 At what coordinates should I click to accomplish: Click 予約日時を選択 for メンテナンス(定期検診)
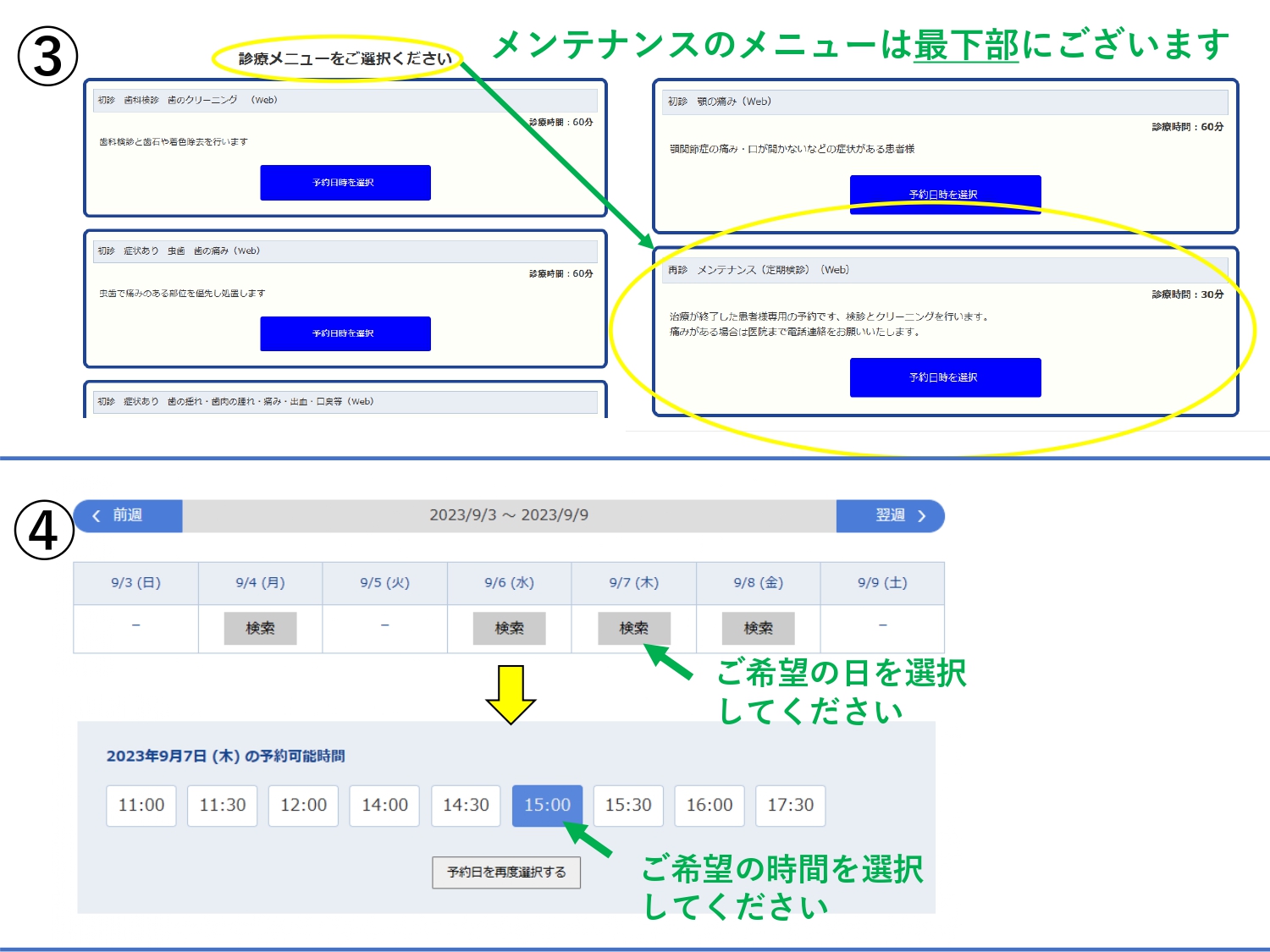(x=945, y=377)
